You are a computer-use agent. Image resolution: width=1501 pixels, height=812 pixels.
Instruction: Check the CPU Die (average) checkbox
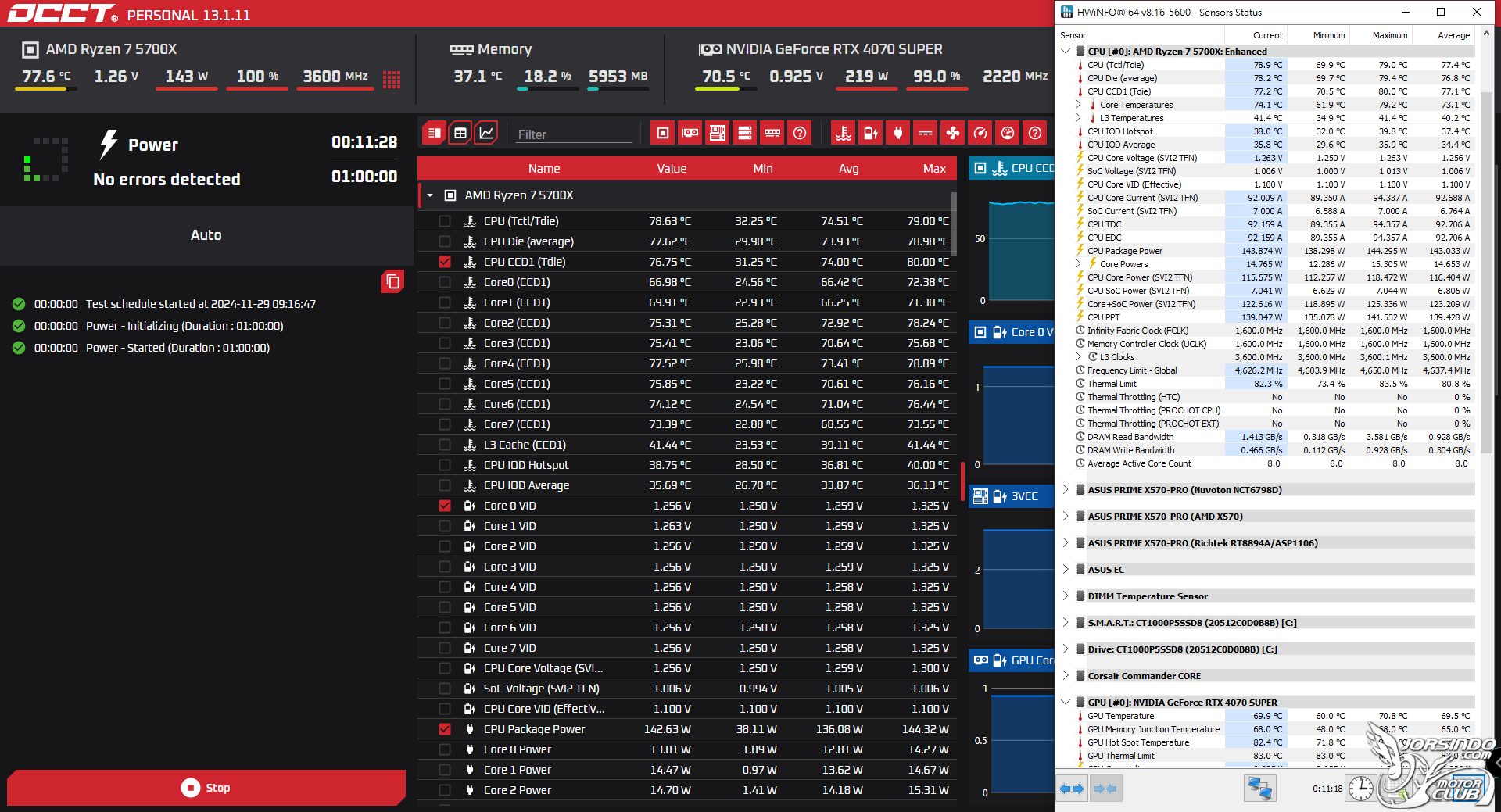coord(445,241)
